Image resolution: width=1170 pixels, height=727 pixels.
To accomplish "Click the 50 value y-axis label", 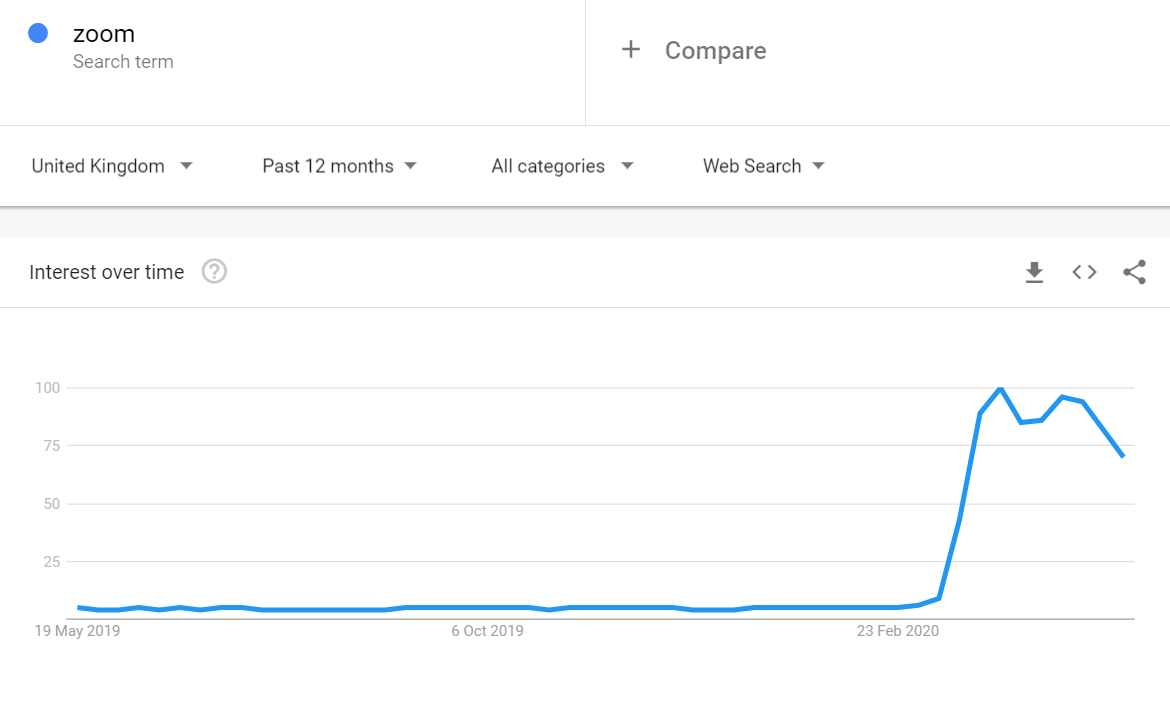I will tap(51, 503).
